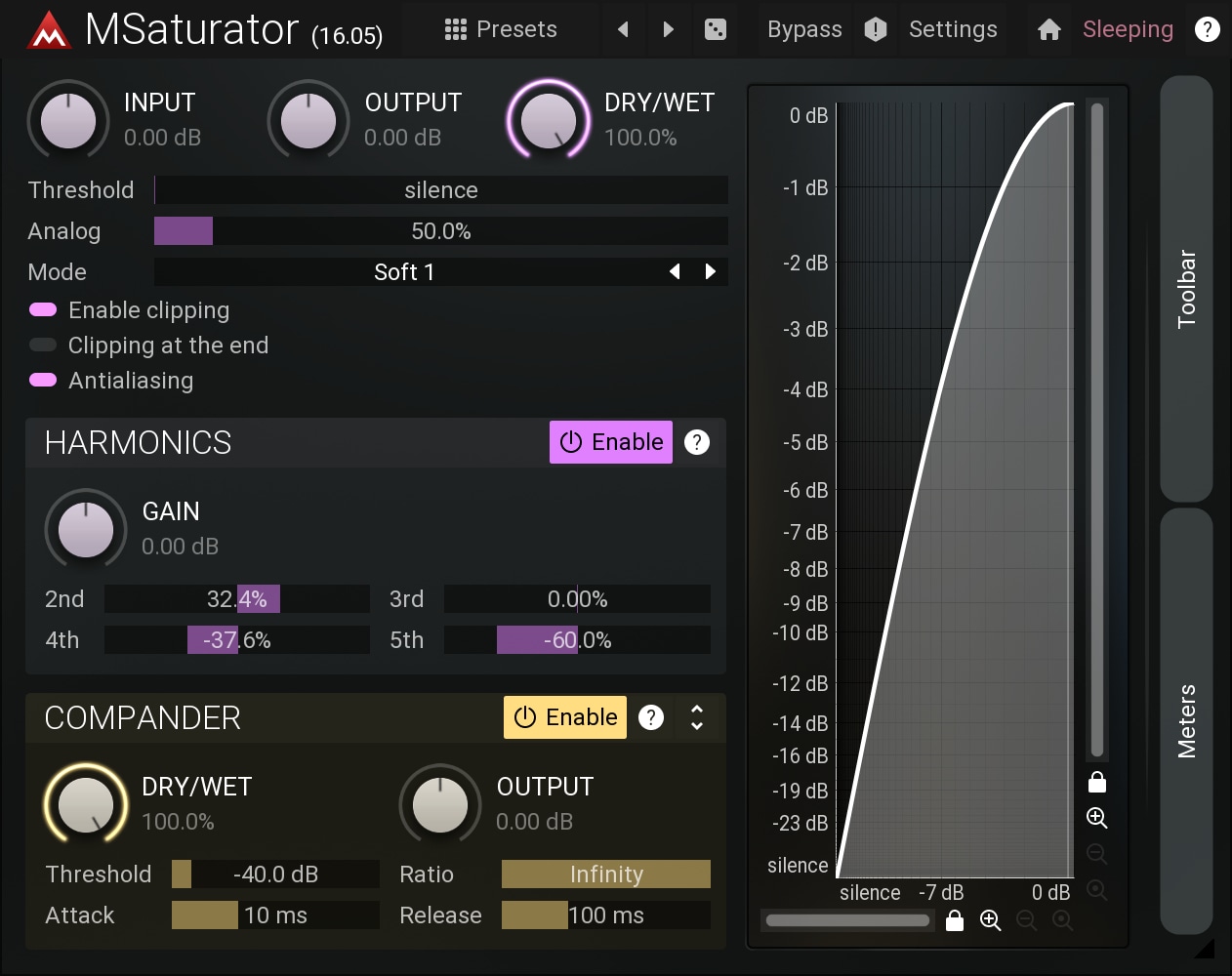Click the COMPANDER section title
The image size is (1232, 976).
[143, 718]
